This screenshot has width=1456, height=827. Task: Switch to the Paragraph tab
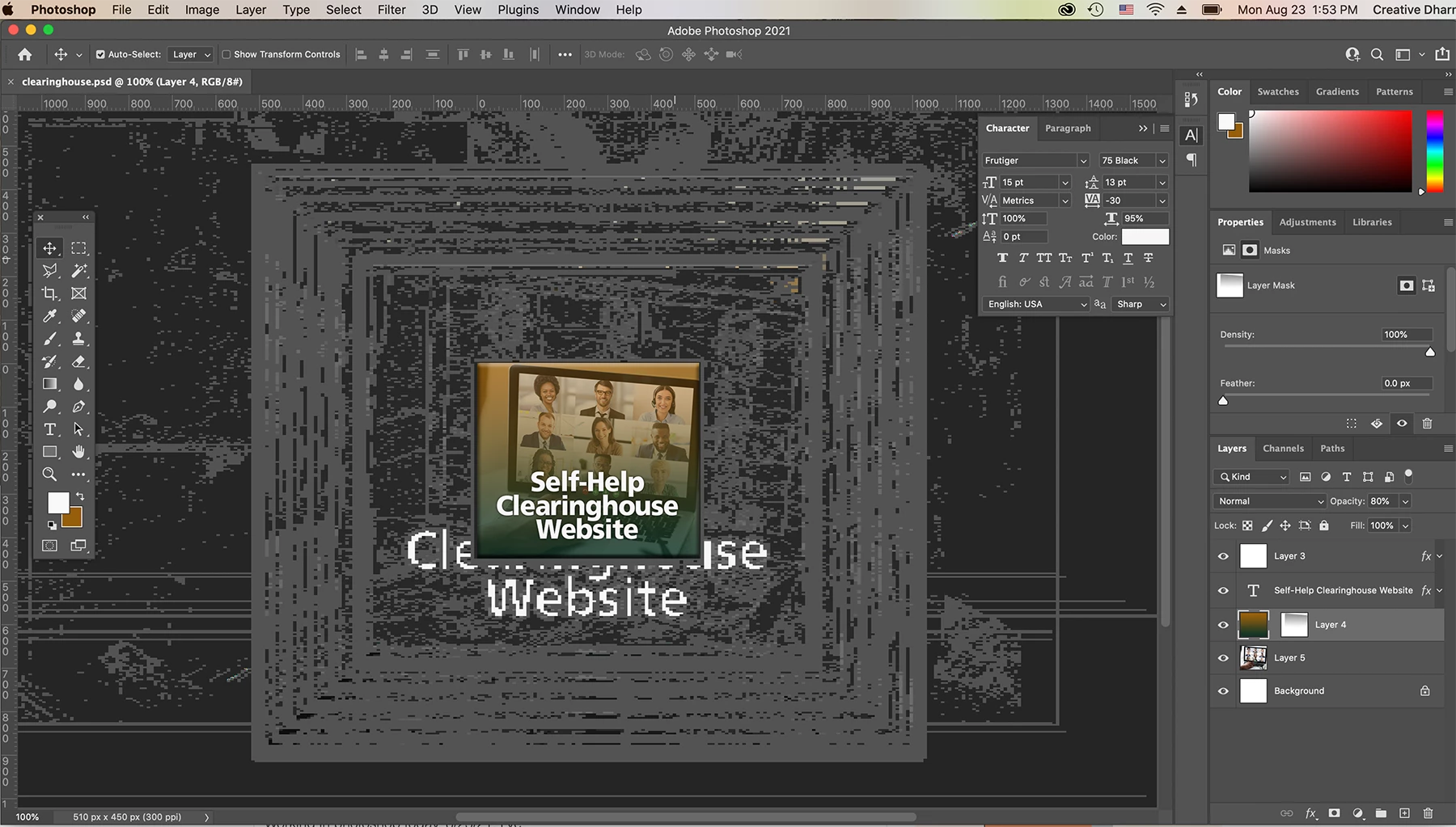click(1068, 129)
